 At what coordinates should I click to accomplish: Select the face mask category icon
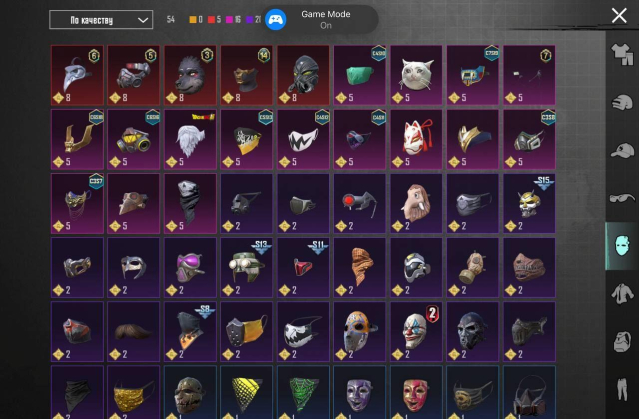(622, 246)
